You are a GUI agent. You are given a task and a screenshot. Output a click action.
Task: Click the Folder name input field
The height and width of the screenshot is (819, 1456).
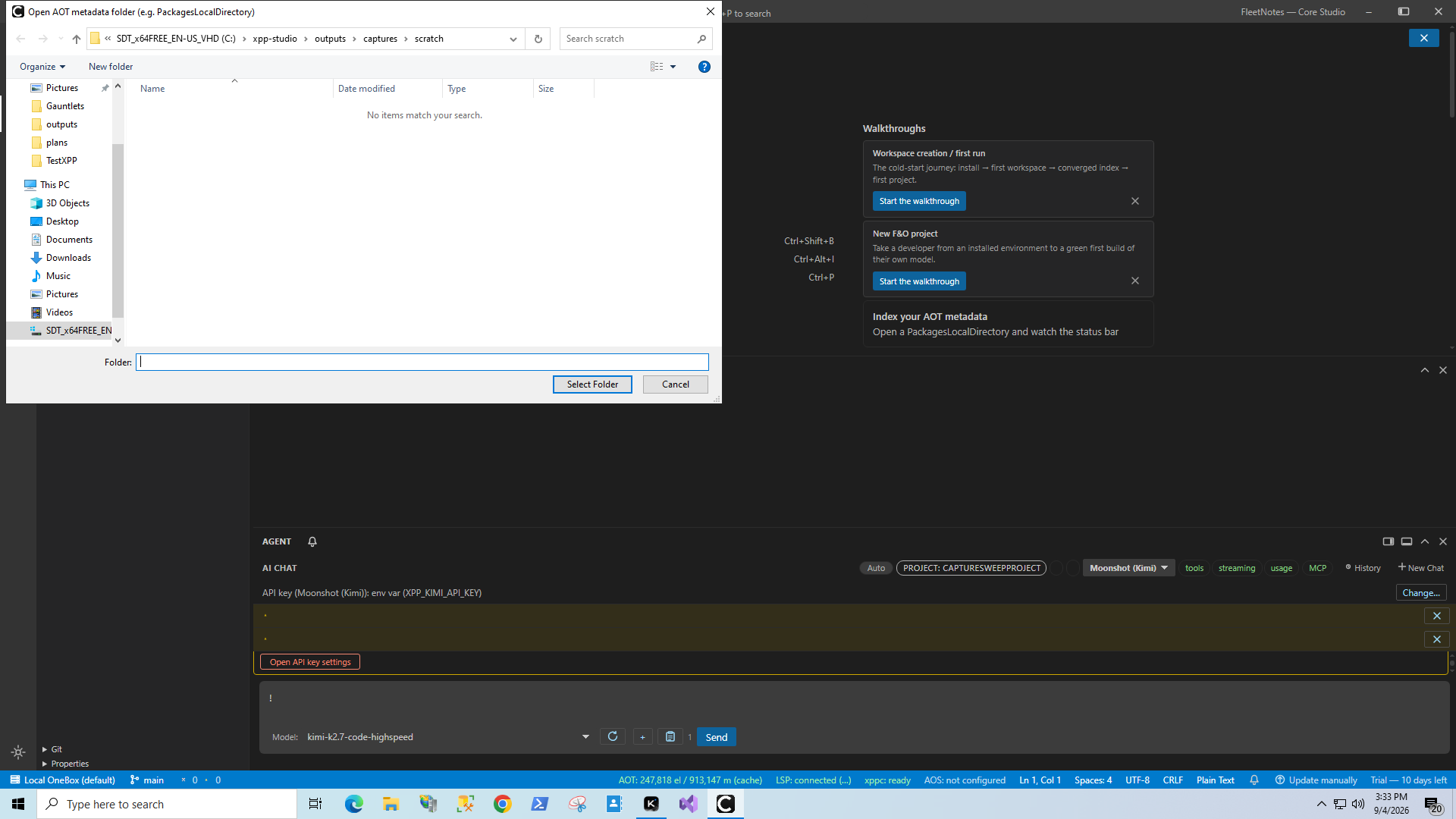[x=422, y=362]
